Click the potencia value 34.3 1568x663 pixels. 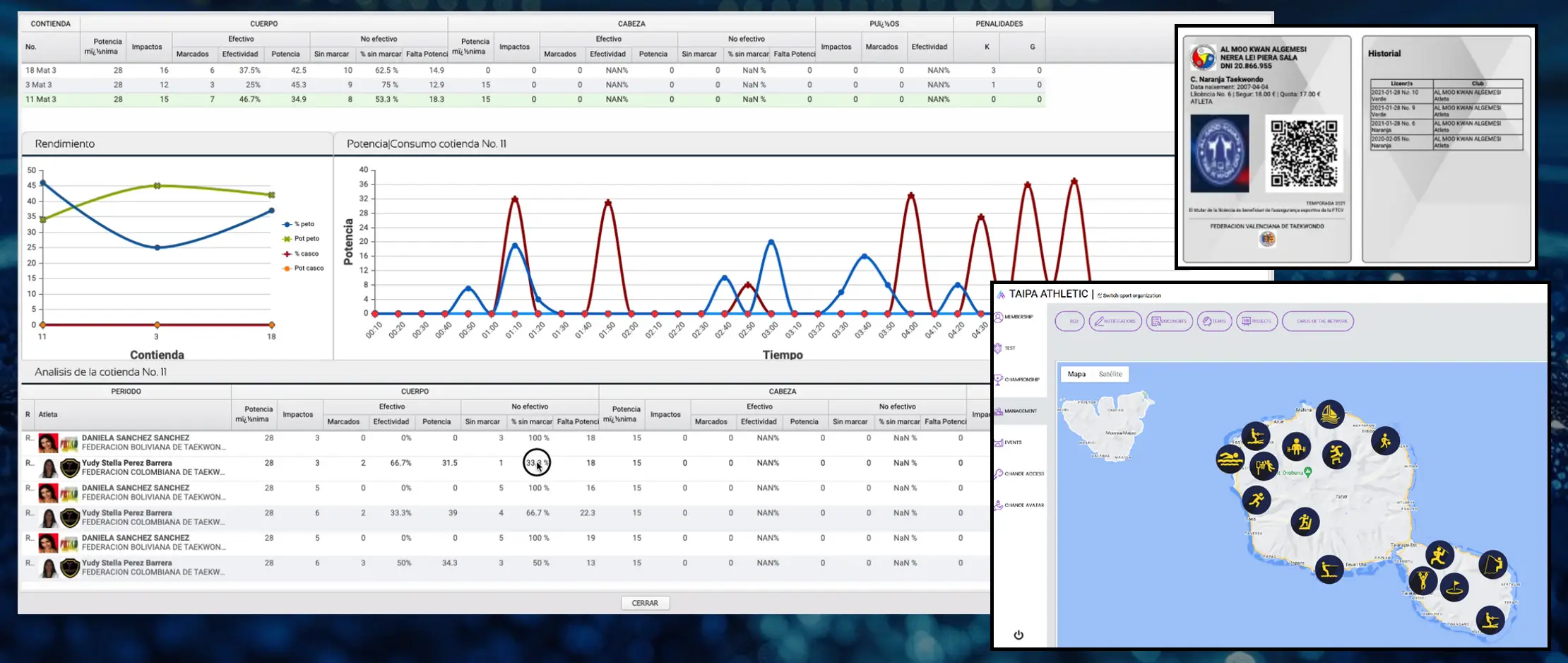[449, 563]
